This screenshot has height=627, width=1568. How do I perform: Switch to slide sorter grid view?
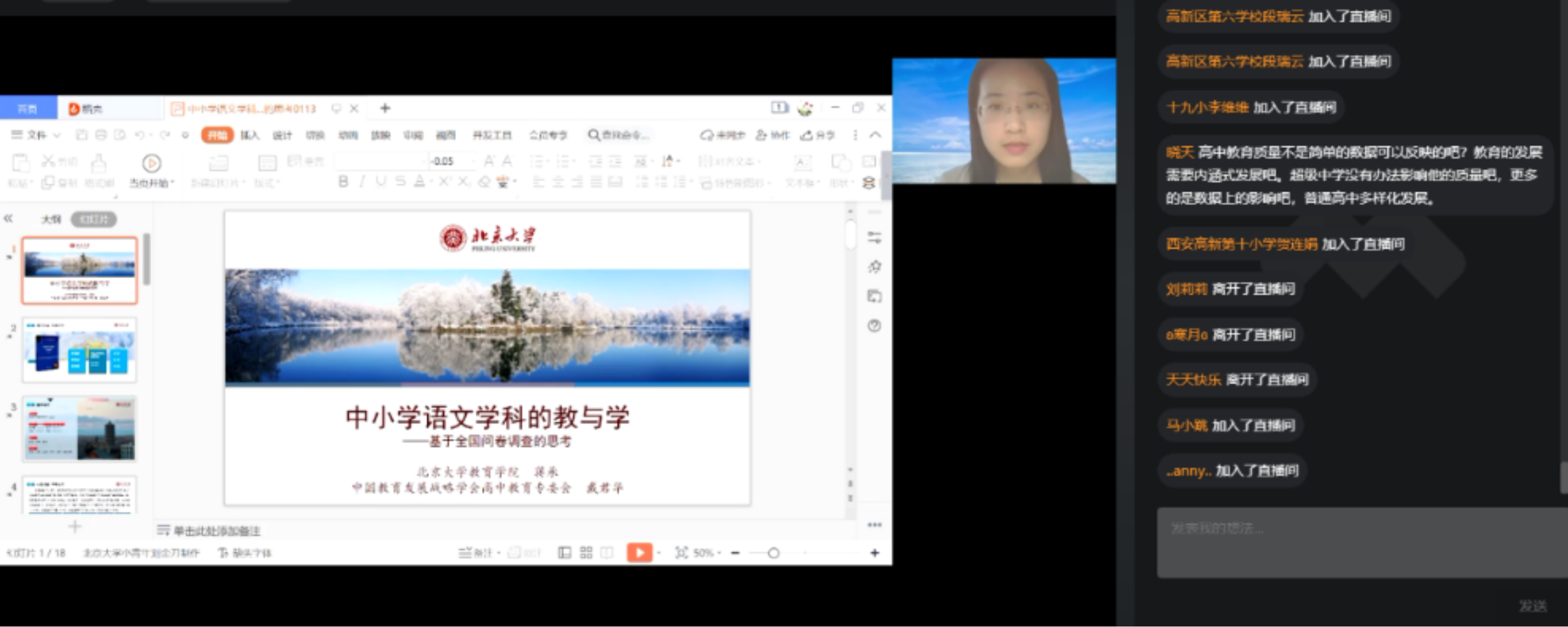586,552
